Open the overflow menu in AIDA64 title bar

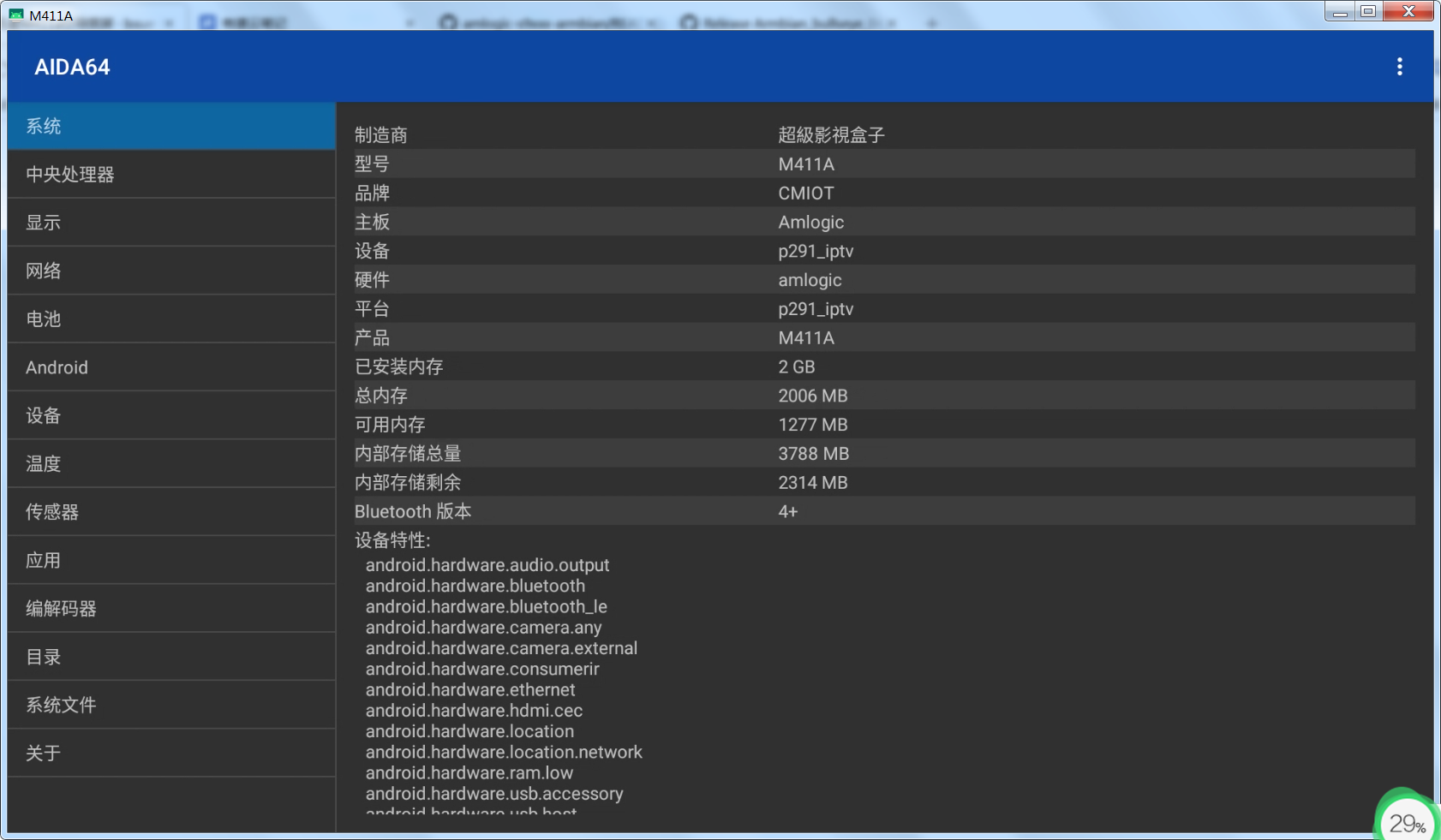pos(1402,66)
